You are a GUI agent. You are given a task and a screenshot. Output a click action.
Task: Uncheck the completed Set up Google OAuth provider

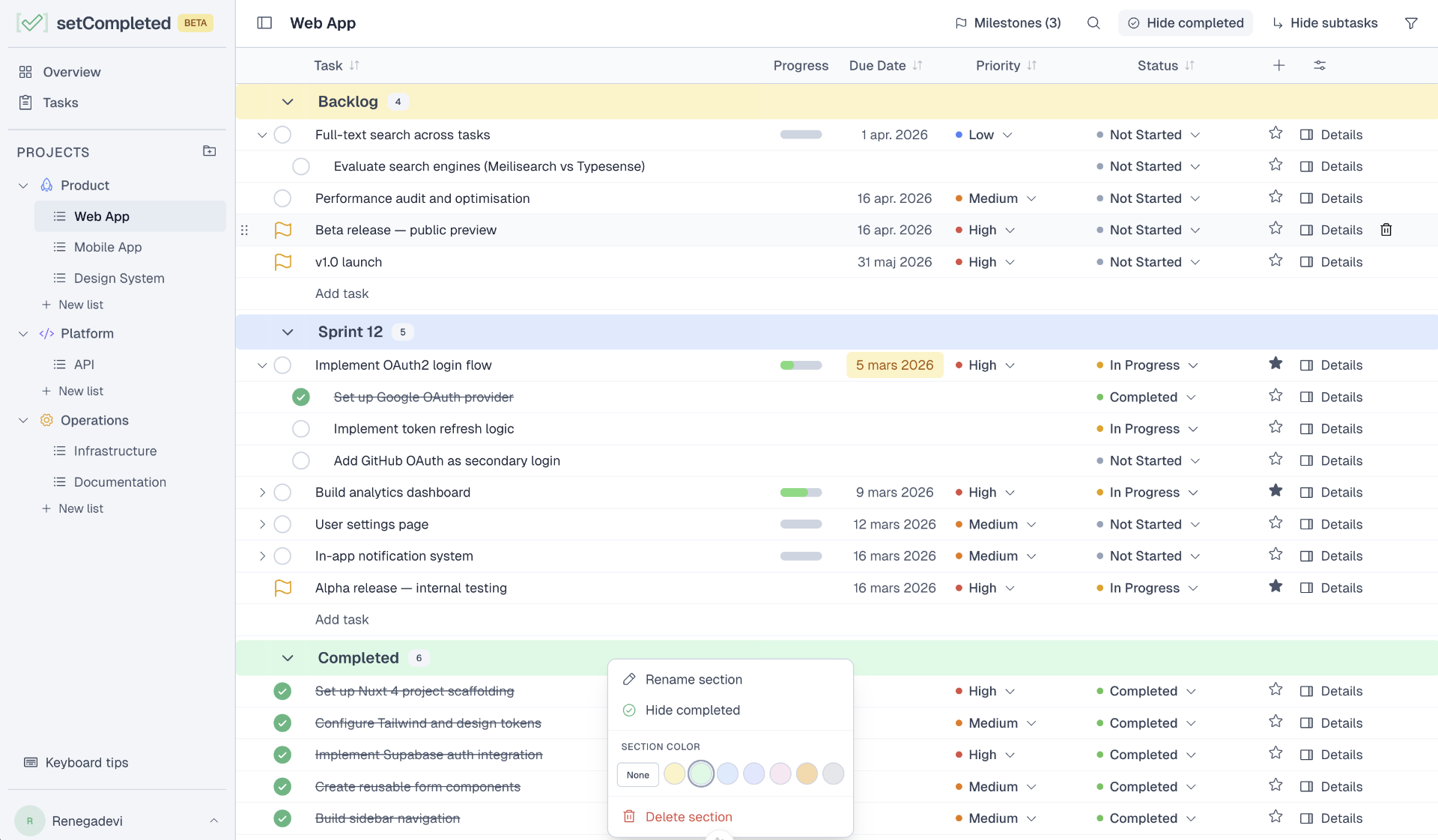coord(301,397)
